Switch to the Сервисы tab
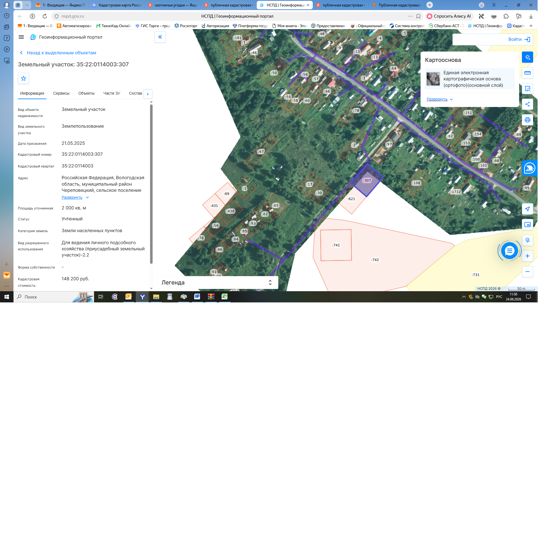This screenshot has width=560, height=560. [x=61, y=93]
